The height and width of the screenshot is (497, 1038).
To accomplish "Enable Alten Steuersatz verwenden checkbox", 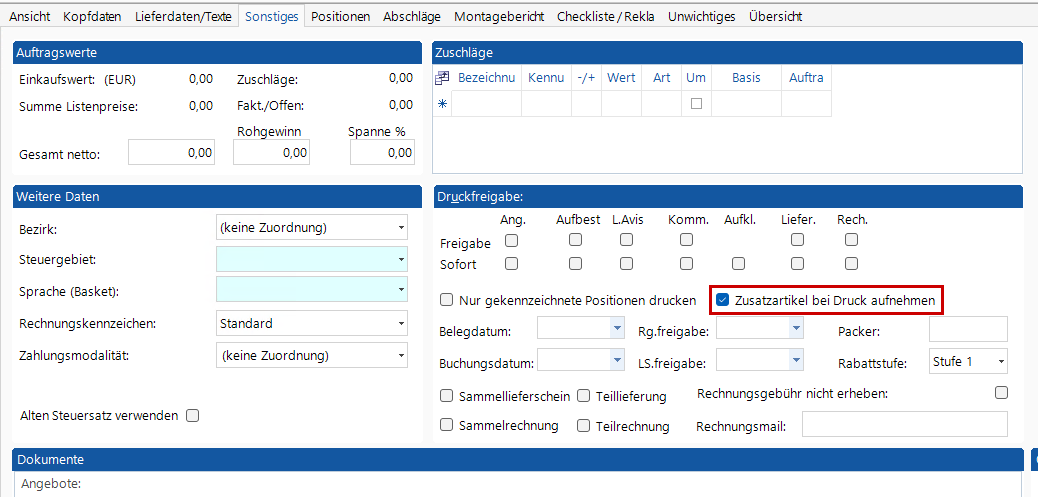I will 192,415.
